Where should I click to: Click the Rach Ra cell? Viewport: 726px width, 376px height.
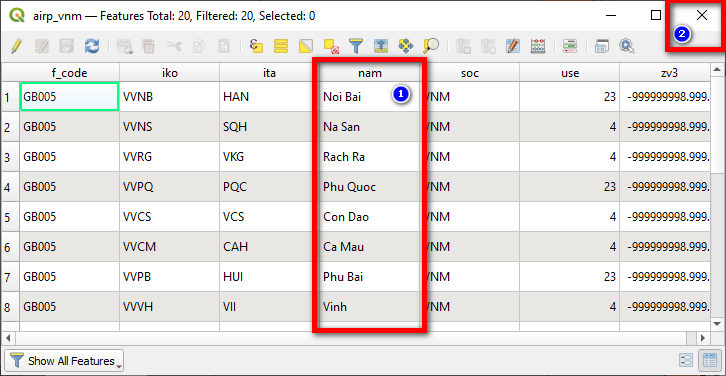(x=369, y=157)
